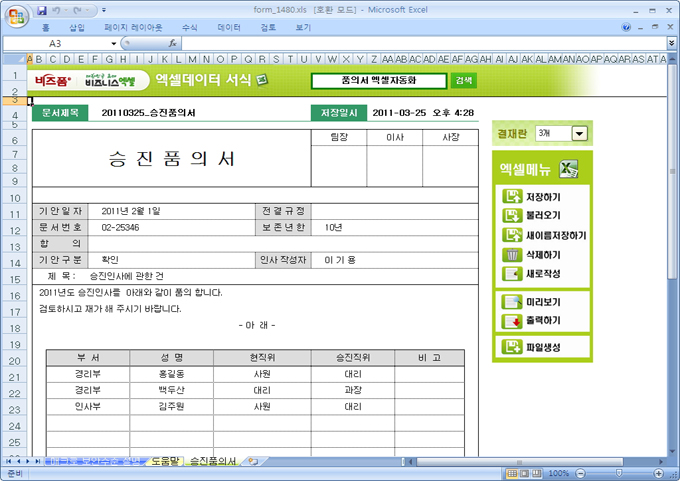Click the zoom out minus button

580,474
